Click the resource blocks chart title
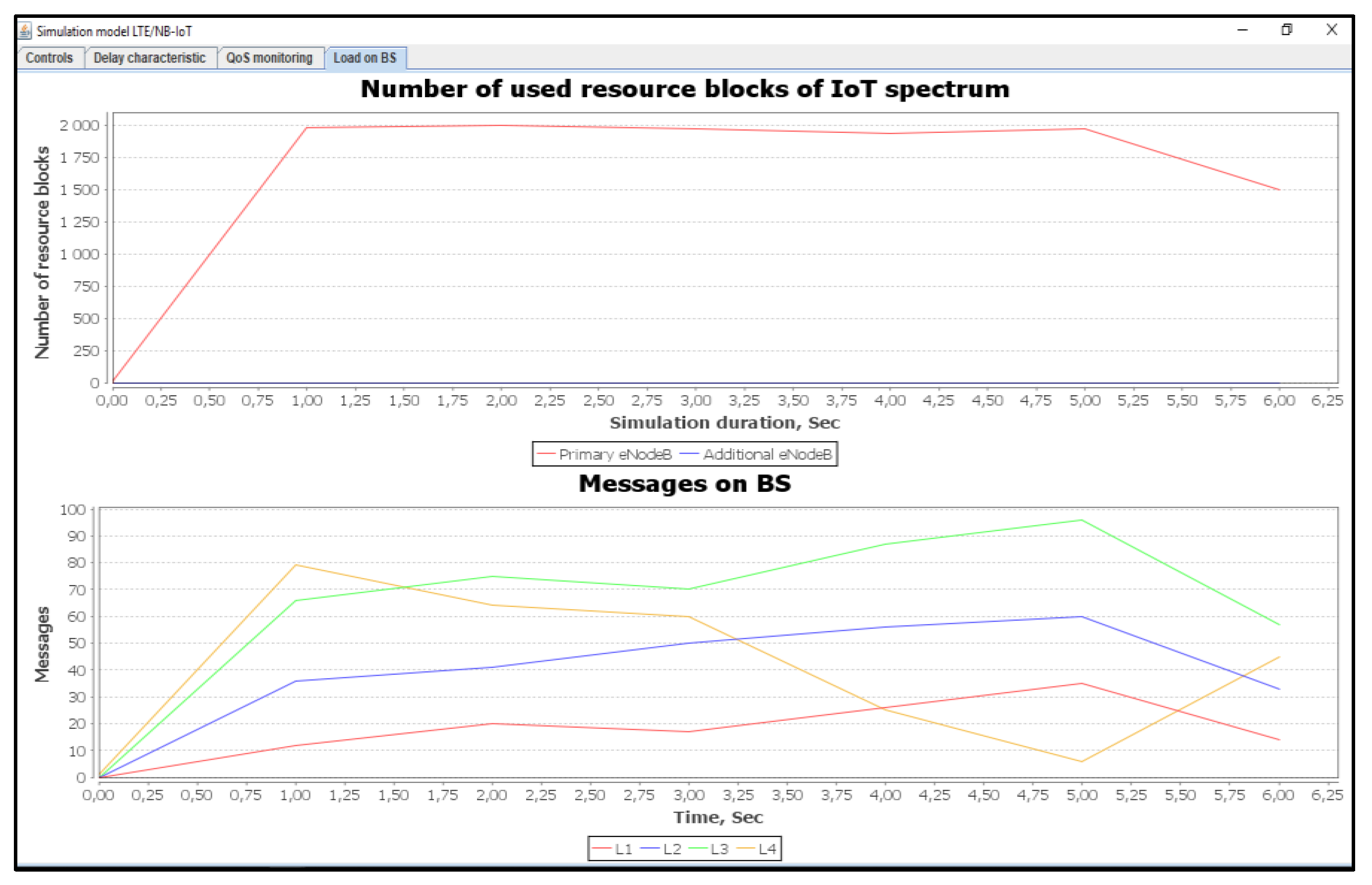The width and height of the screenshot is (1372, 885). point(685,89)
